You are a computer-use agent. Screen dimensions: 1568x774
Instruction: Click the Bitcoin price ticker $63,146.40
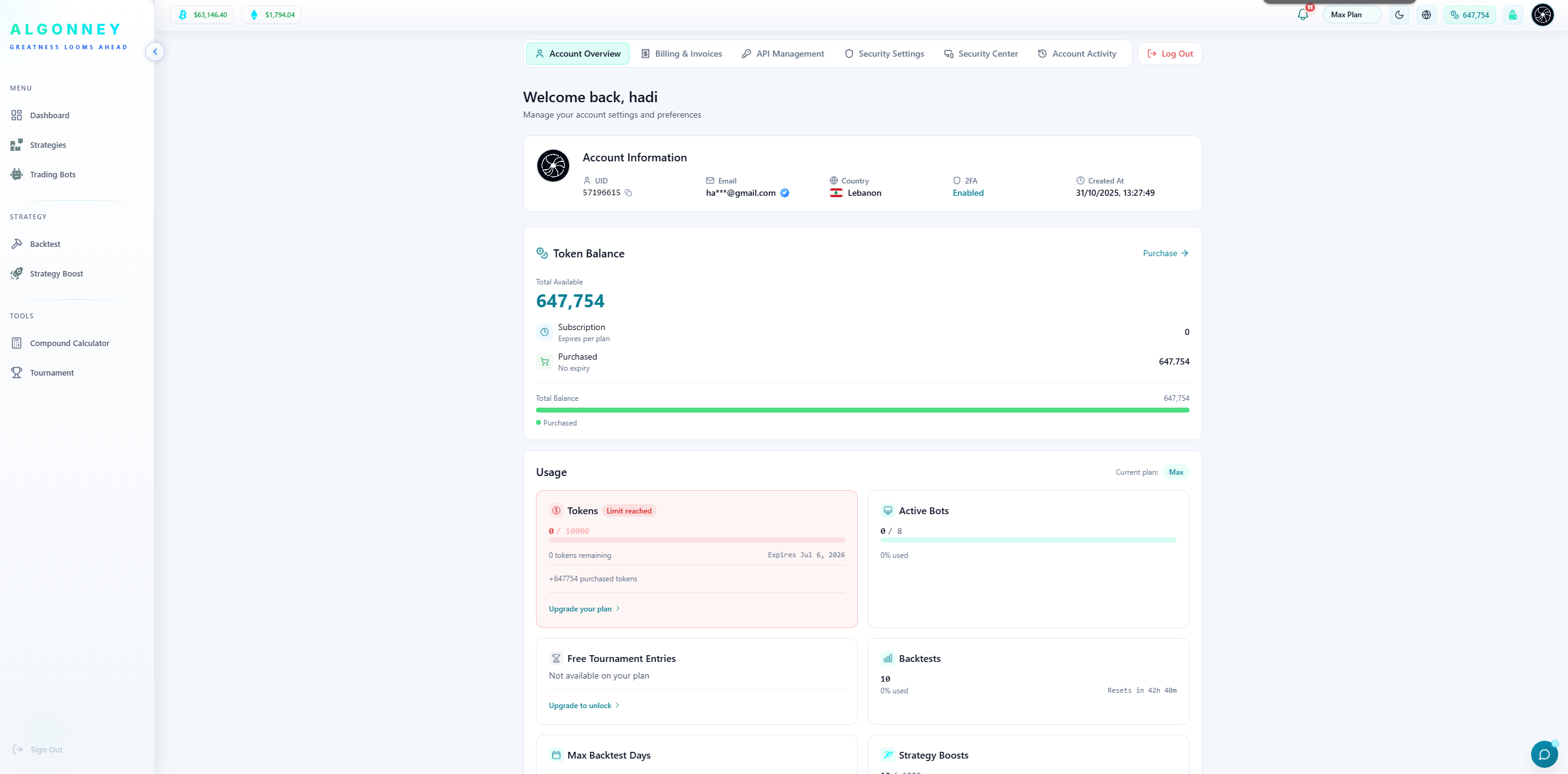click(x=202, y=15)
